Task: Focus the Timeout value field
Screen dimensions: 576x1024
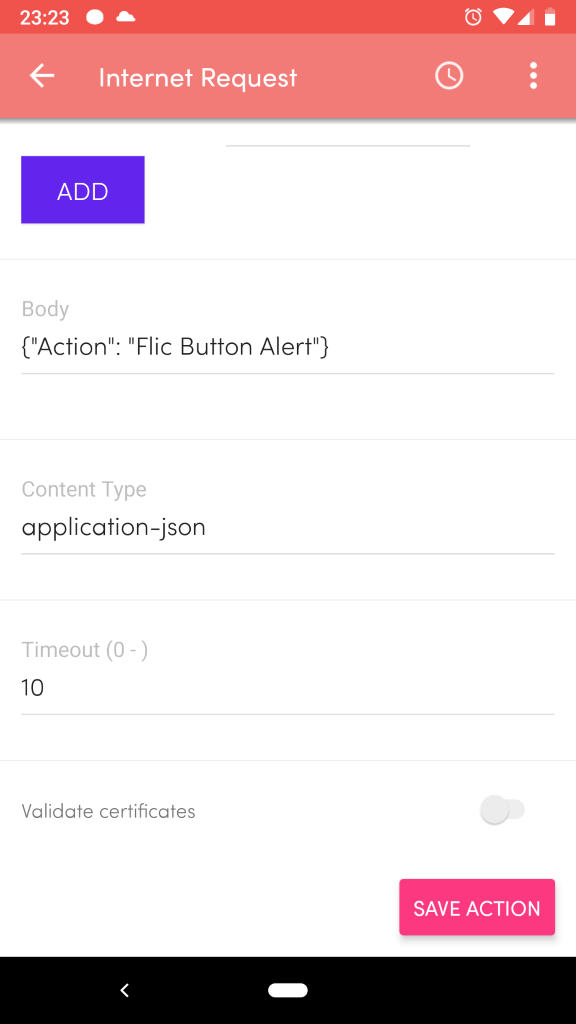Action: (x=287, y=688)
